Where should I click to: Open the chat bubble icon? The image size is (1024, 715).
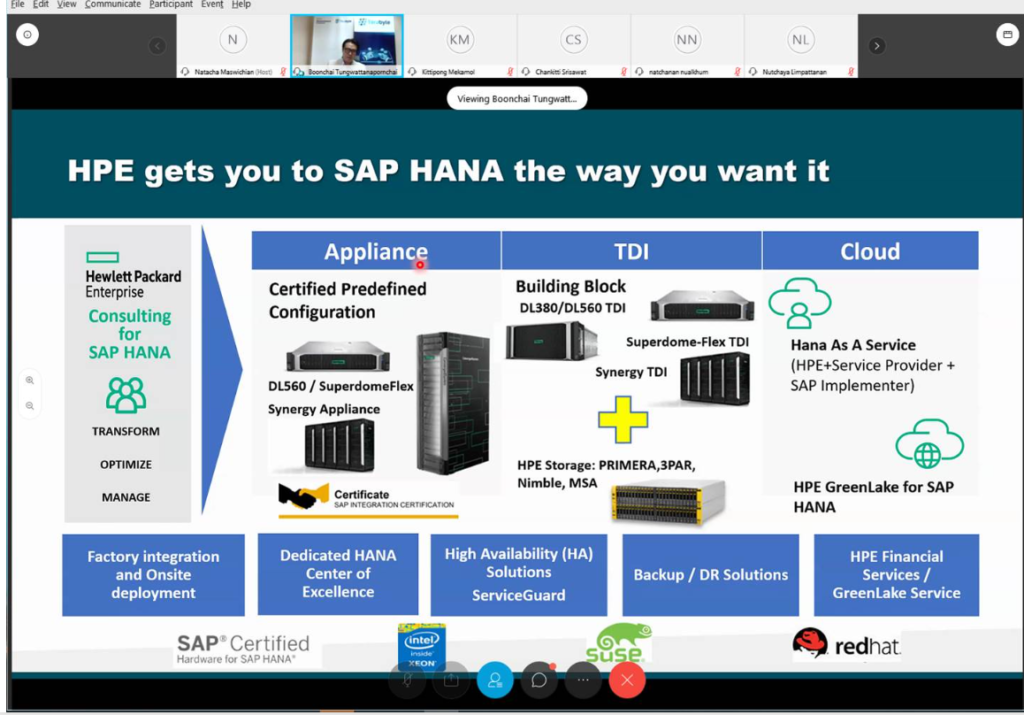(539, 680)
